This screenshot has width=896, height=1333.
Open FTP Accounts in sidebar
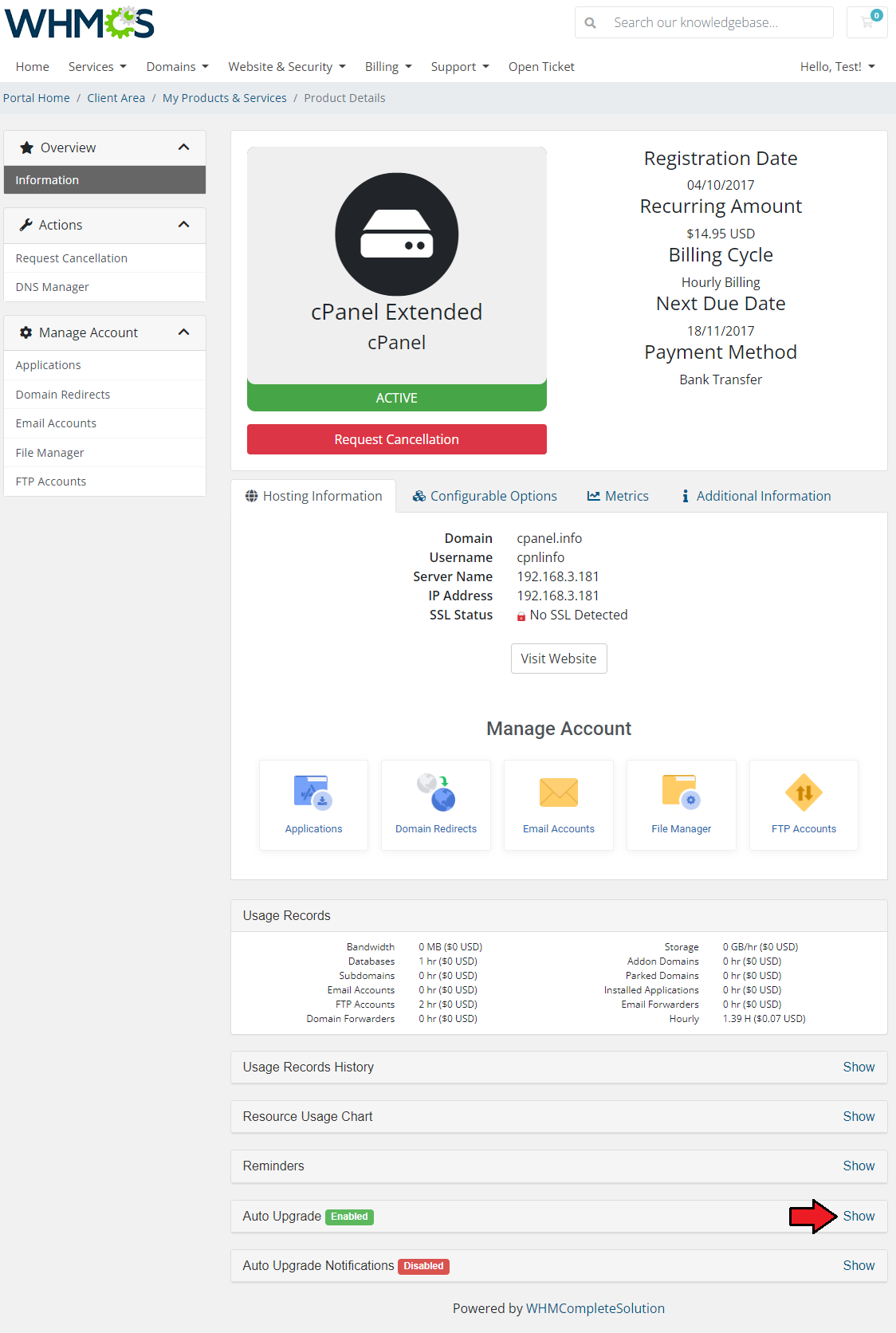tap(104, 482)
